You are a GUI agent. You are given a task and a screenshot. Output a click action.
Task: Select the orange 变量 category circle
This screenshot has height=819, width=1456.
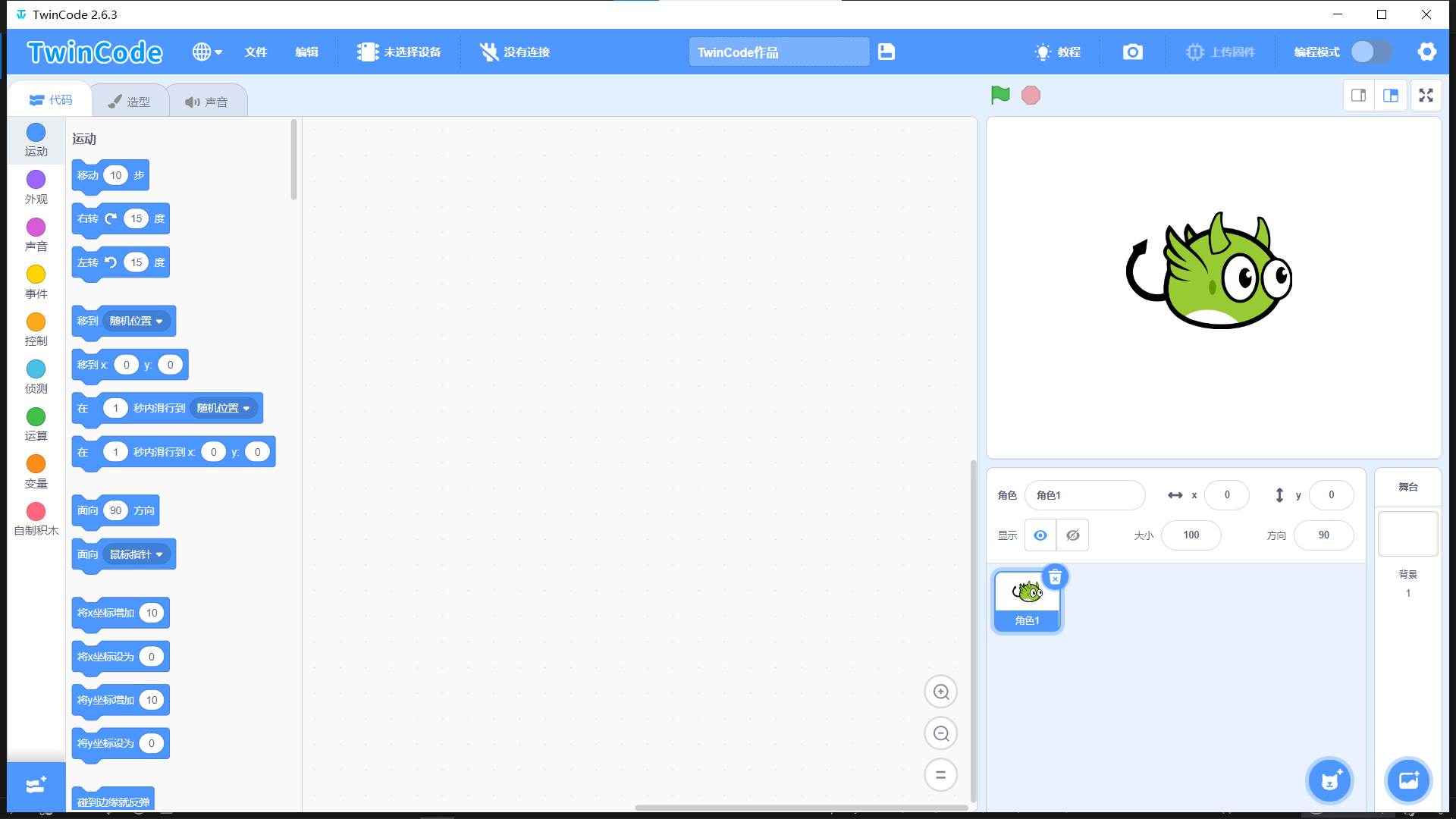coord(36,464)
